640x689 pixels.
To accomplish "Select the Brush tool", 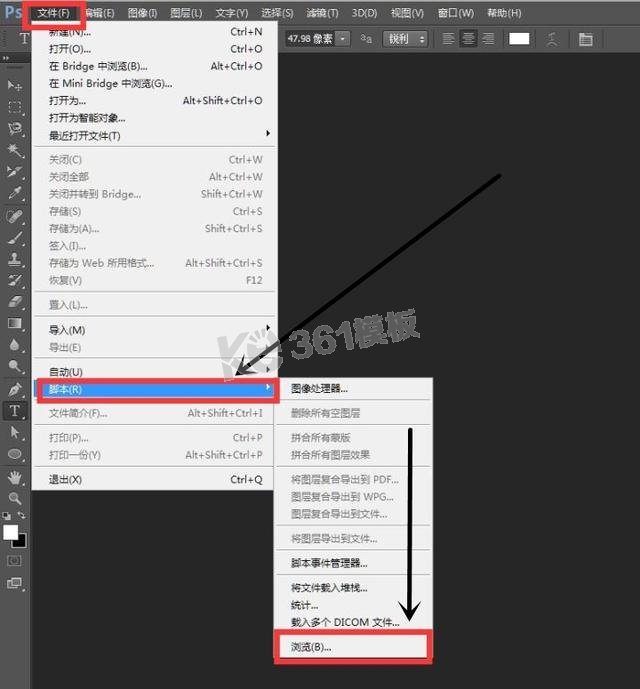I will click(x=15, y=237).
